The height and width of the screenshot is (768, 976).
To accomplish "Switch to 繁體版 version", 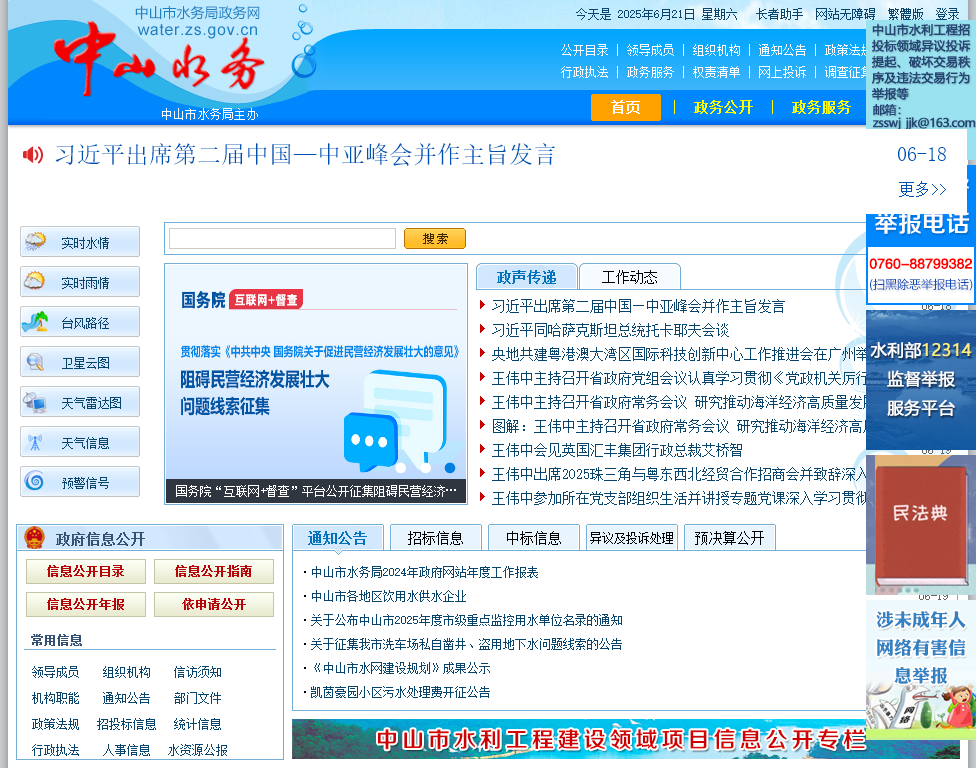I will click(905, 14).
